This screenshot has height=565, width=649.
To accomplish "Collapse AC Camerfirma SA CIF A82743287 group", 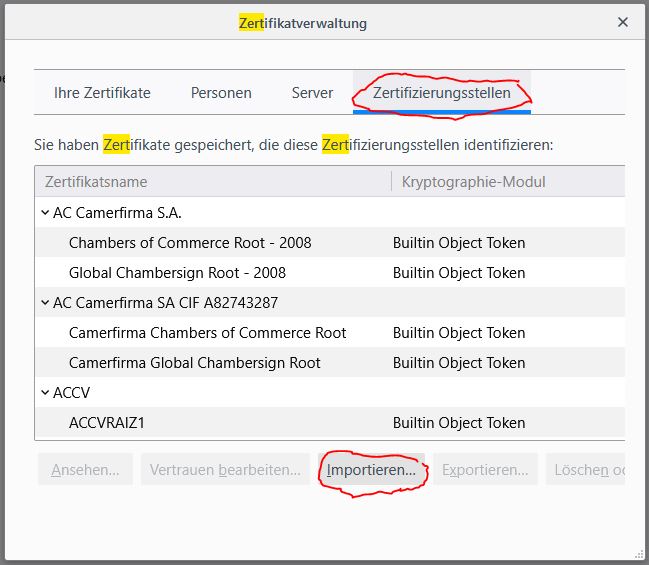I will coord(45,303).
